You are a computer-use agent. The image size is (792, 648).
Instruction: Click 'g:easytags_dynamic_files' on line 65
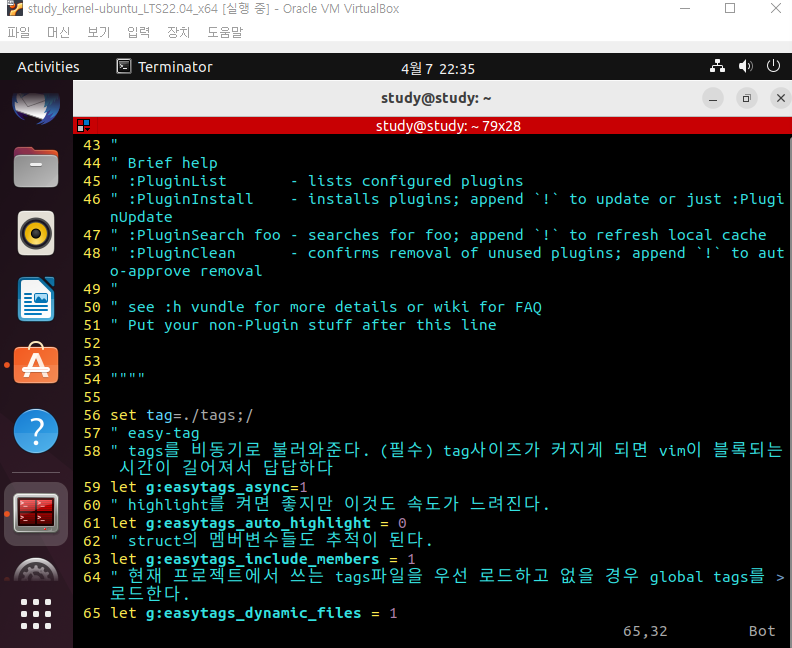254,613
